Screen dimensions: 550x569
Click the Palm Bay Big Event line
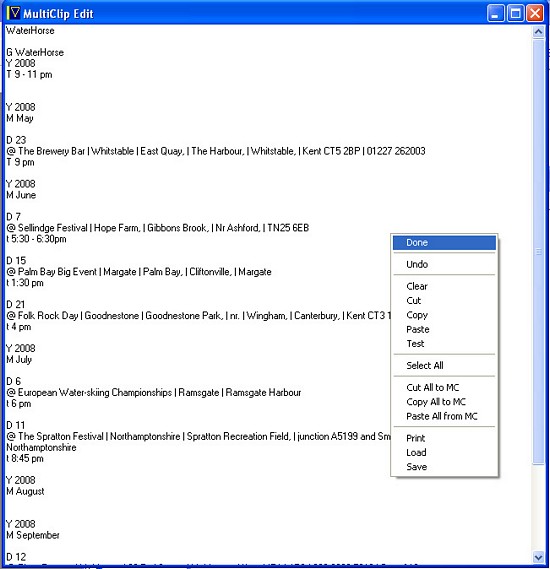[x=139, y=272]
